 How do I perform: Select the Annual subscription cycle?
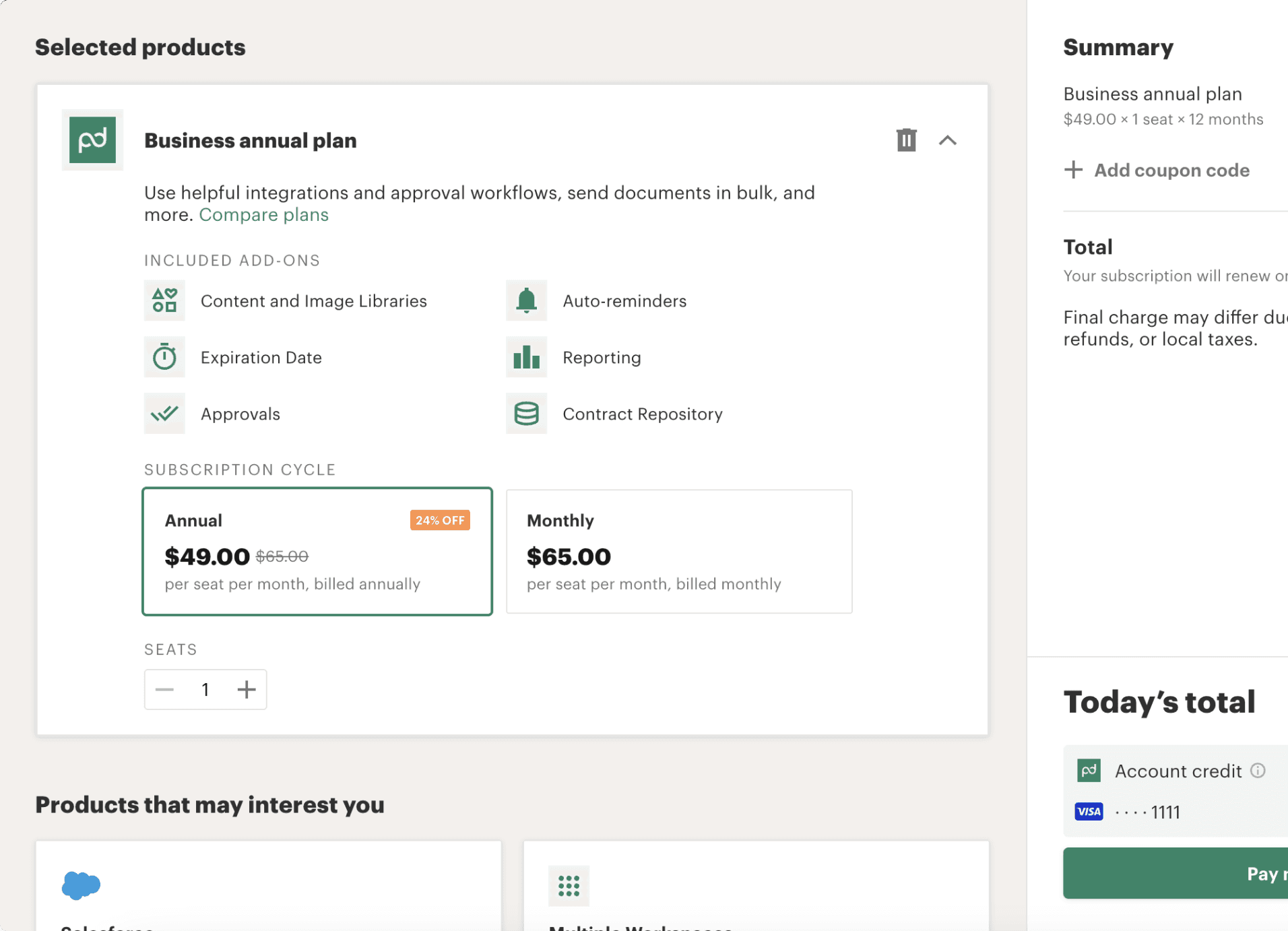[317, 551]
